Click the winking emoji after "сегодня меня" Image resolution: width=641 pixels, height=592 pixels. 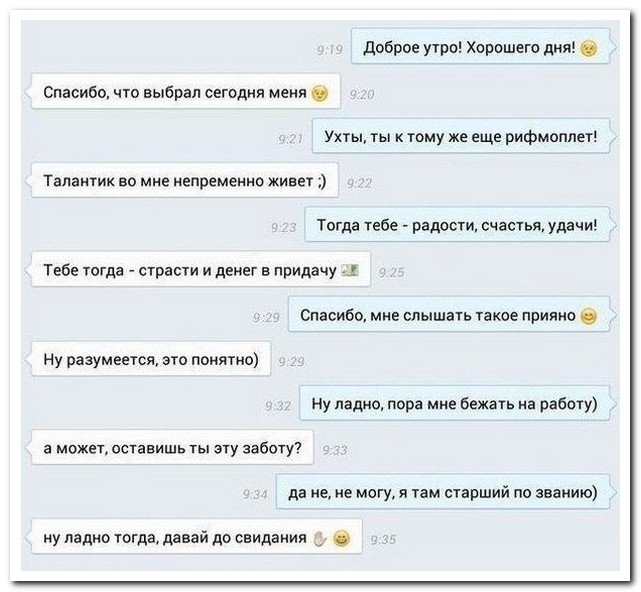pyautogui.click(x=320, y=94)
